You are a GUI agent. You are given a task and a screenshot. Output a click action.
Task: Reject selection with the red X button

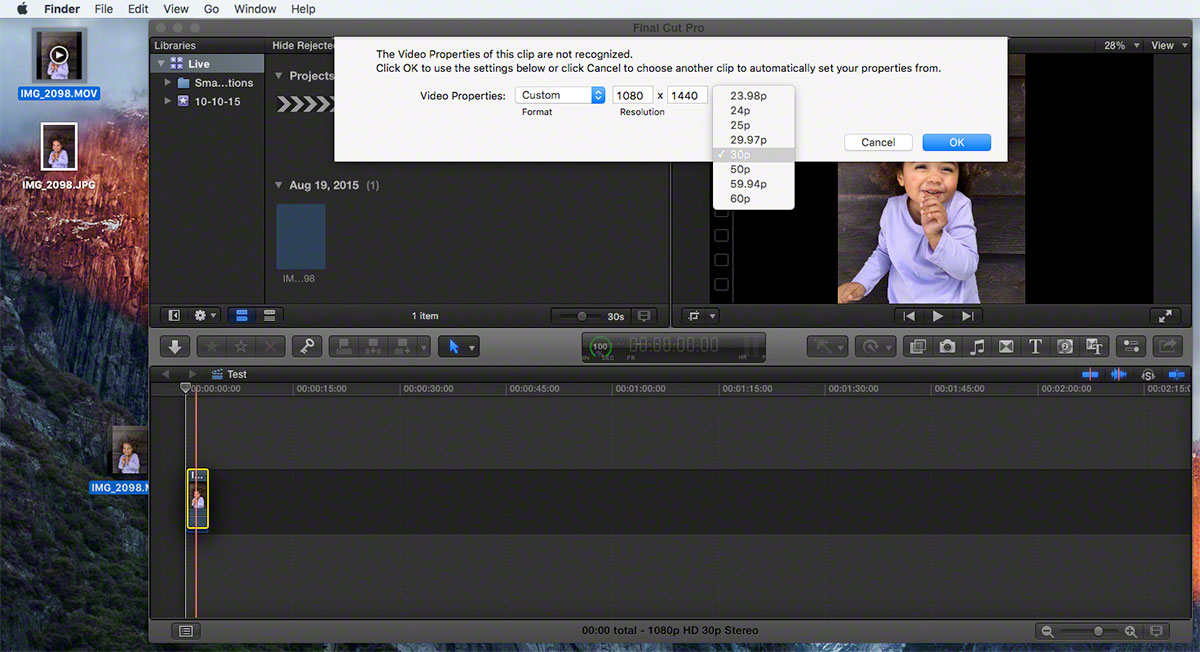(270, 346)
